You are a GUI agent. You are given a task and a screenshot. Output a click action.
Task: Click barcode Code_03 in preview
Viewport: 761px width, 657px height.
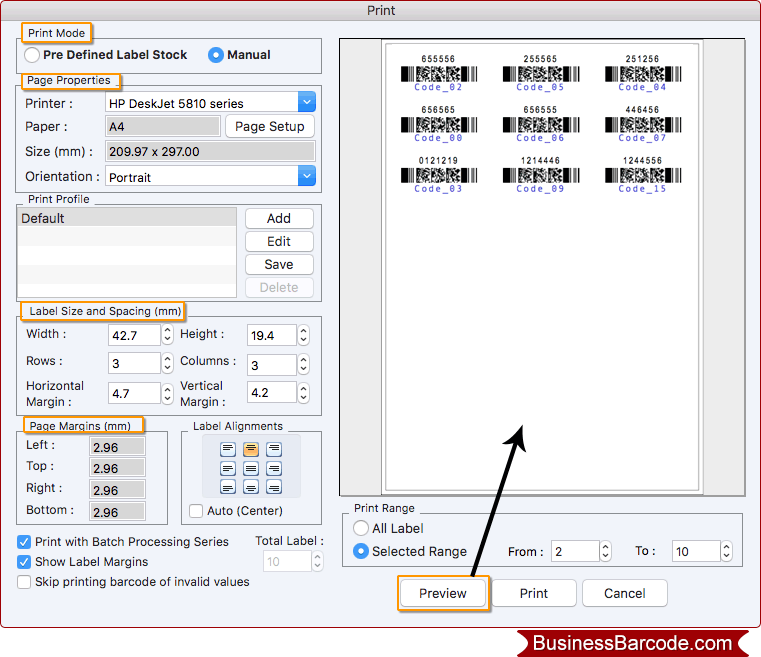[x=438, y=175]
